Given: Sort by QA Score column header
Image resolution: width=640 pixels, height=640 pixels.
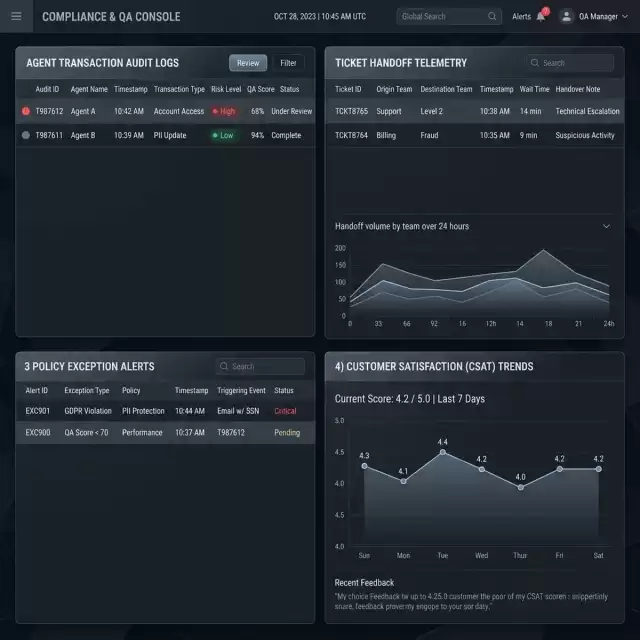Looking at the screenshot, I should tap(261, 89).
